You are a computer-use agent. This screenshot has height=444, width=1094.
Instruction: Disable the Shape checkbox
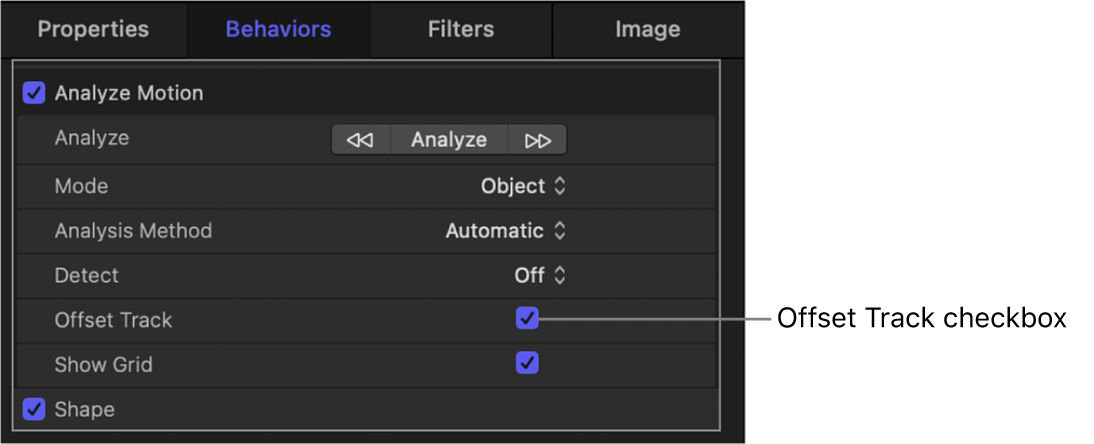pyautogui.click(x=34, y=409)
